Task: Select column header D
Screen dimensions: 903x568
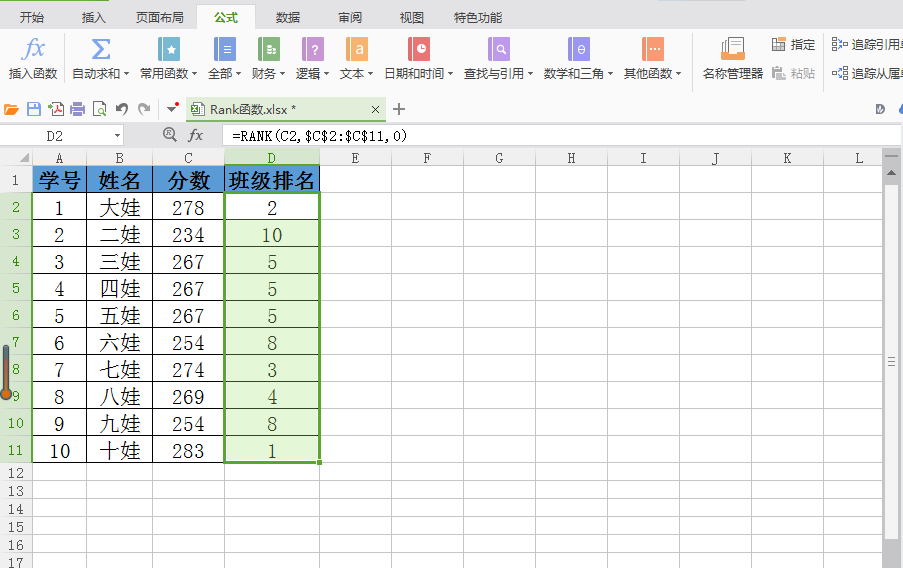Action: (x=272, y=158)
